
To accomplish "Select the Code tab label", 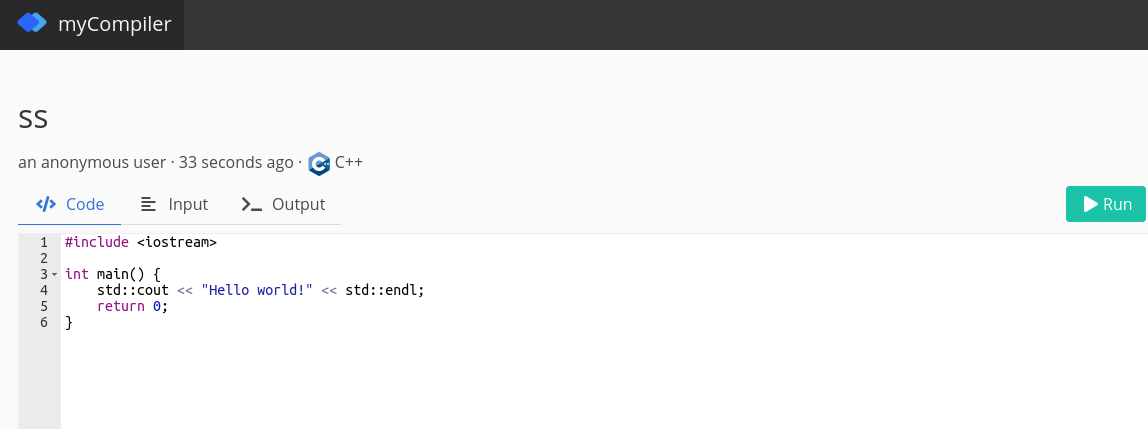I will [85, 204].
